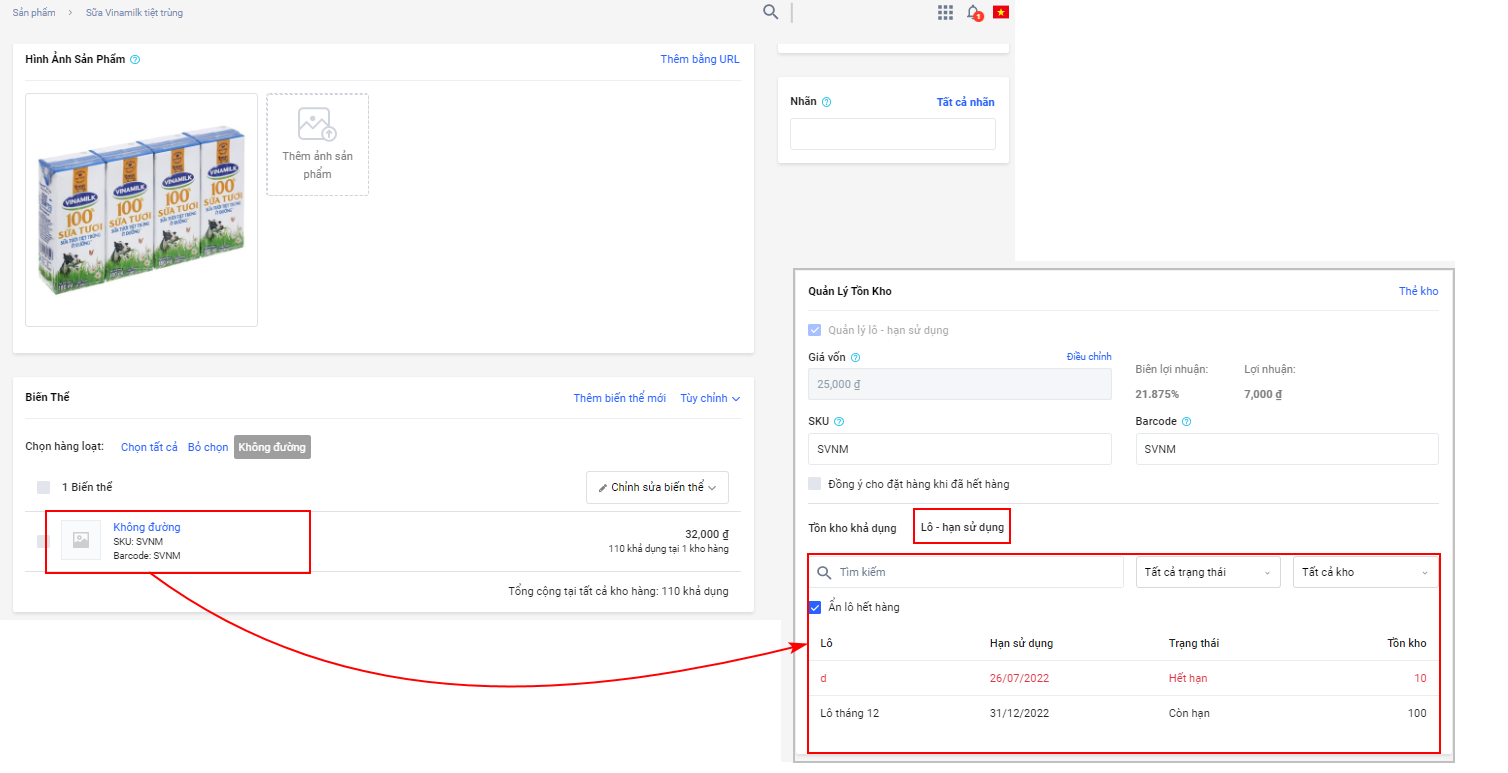Screen dimensions: 1508x773
Task: Switch to Tồn kho khả dụng tab
Action: [852, 527]
